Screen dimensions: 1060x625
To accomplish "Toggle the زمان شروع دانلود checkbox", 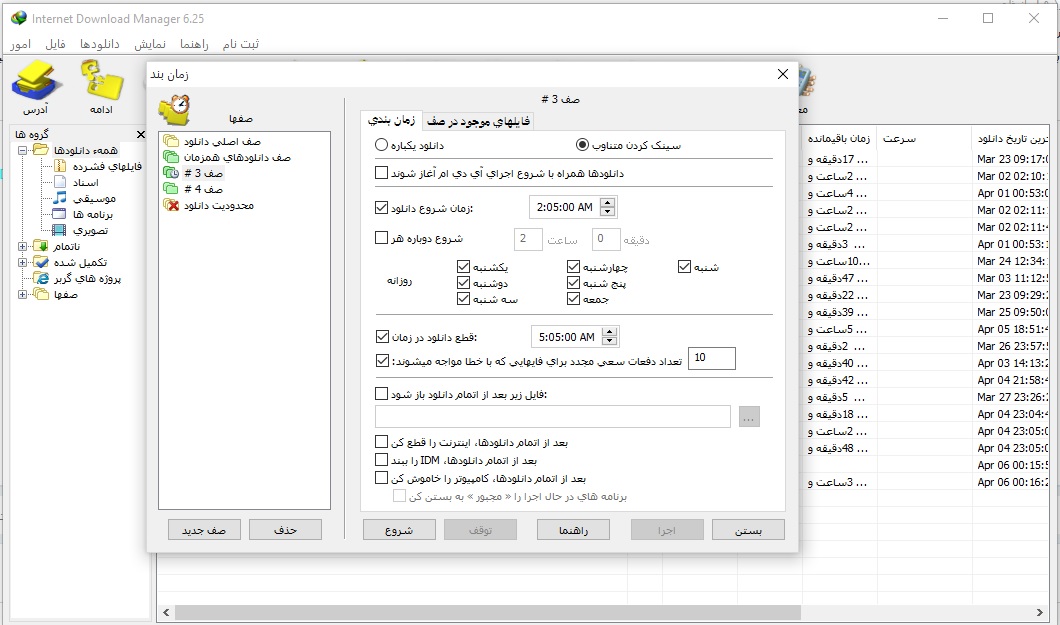I will click(381, 208).
